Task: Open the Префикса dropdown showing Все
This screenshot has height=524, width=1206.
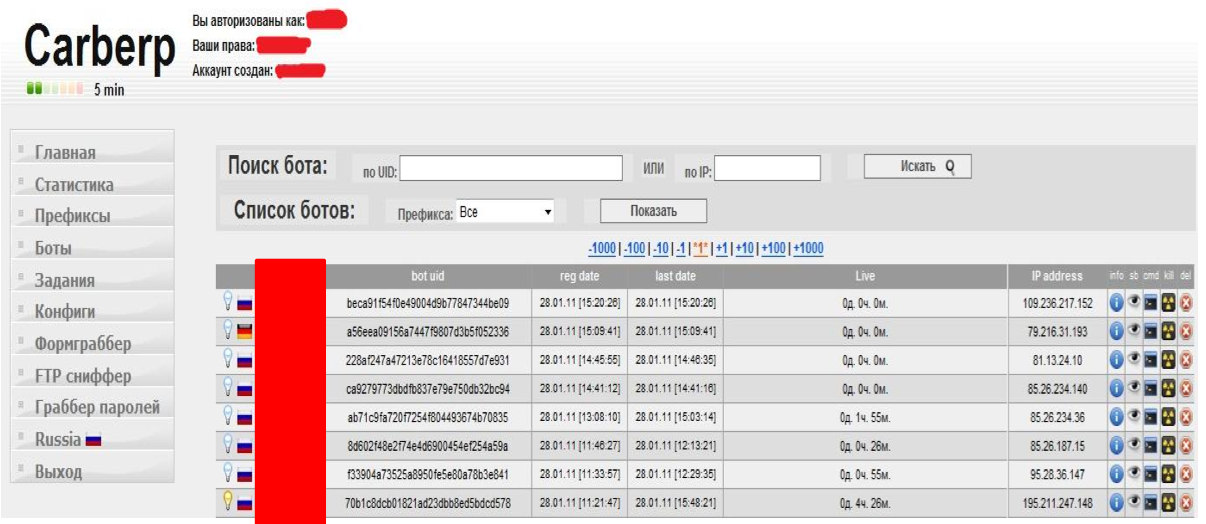Action: (505, 212)
